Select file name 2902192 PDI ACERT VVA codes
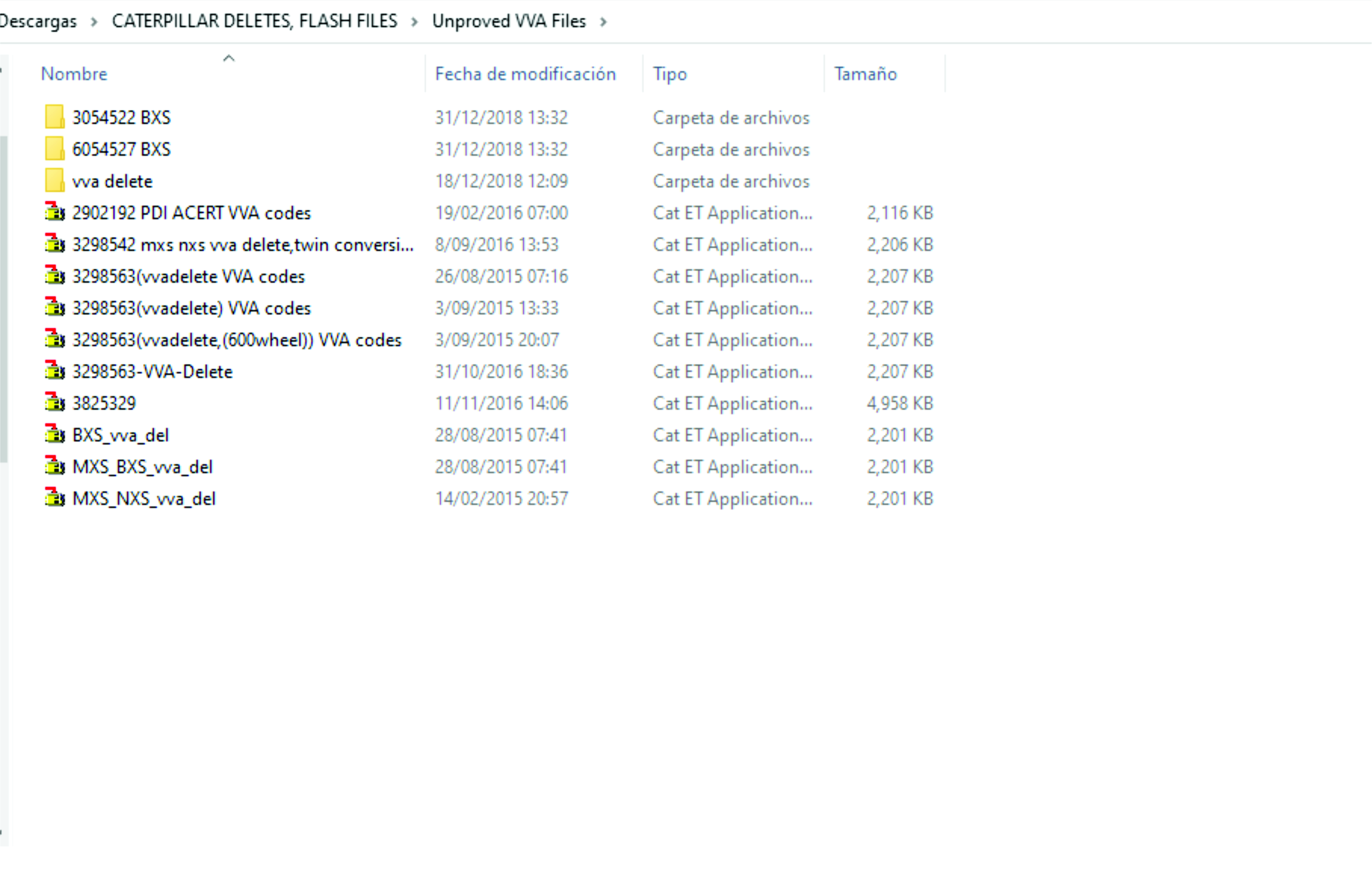The width and height of the screenshot is (1372, 874). tap(191, 213)
